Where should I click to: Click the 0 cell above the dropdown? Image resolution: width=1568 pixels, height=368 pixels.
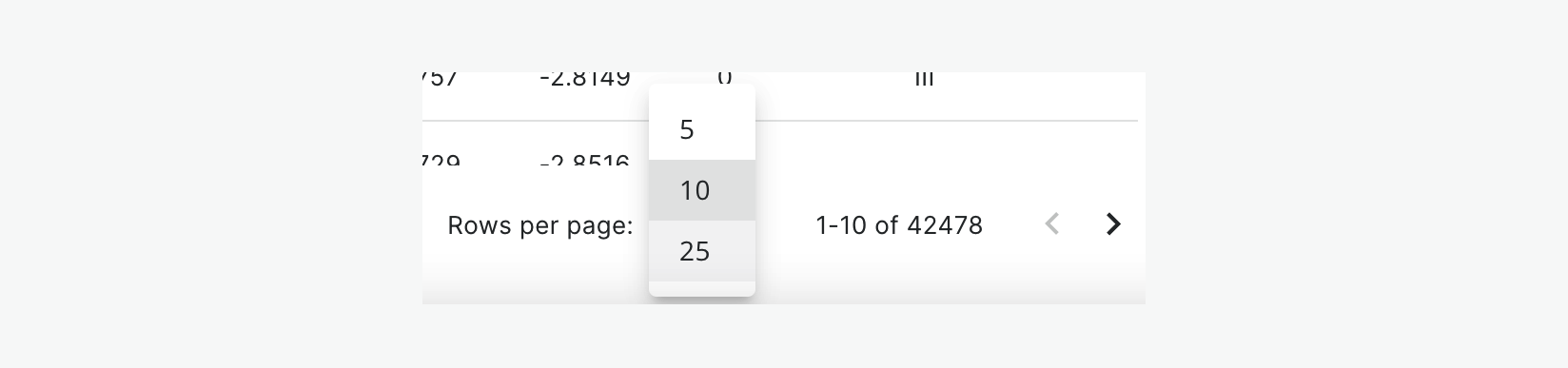[724, 77]
